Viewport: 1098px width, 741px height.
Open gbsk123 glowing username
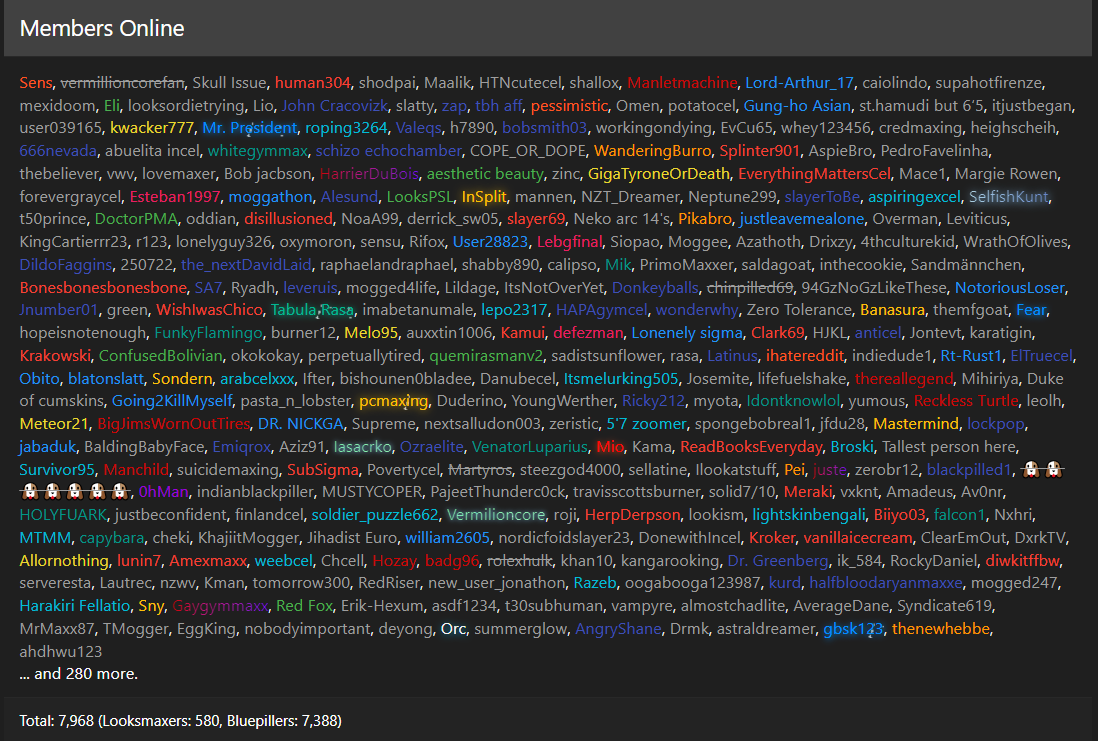pyautogui.click(x=853, y=629)
